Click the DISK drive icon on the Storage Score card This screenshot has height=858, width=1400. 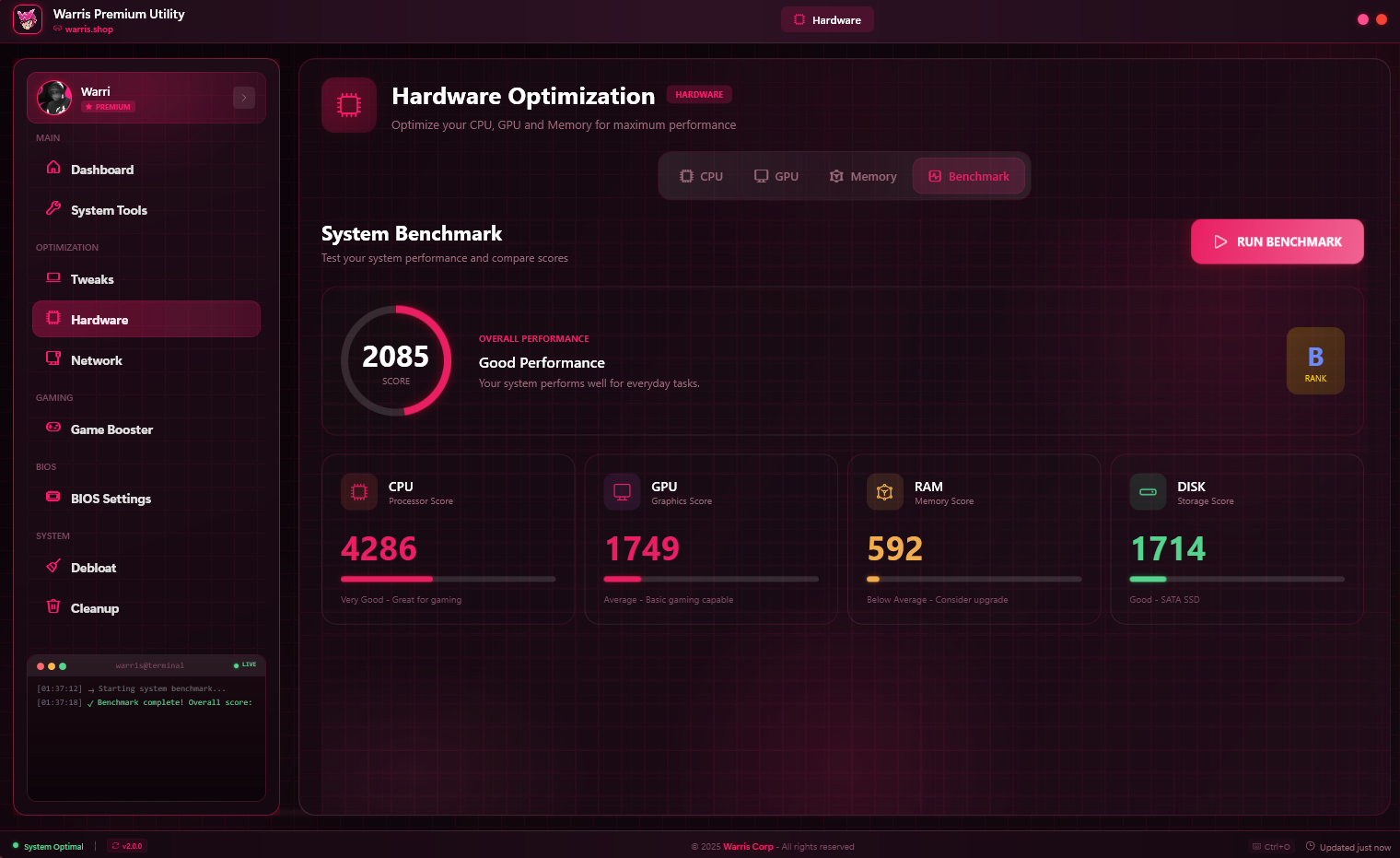coord(1148,491)
